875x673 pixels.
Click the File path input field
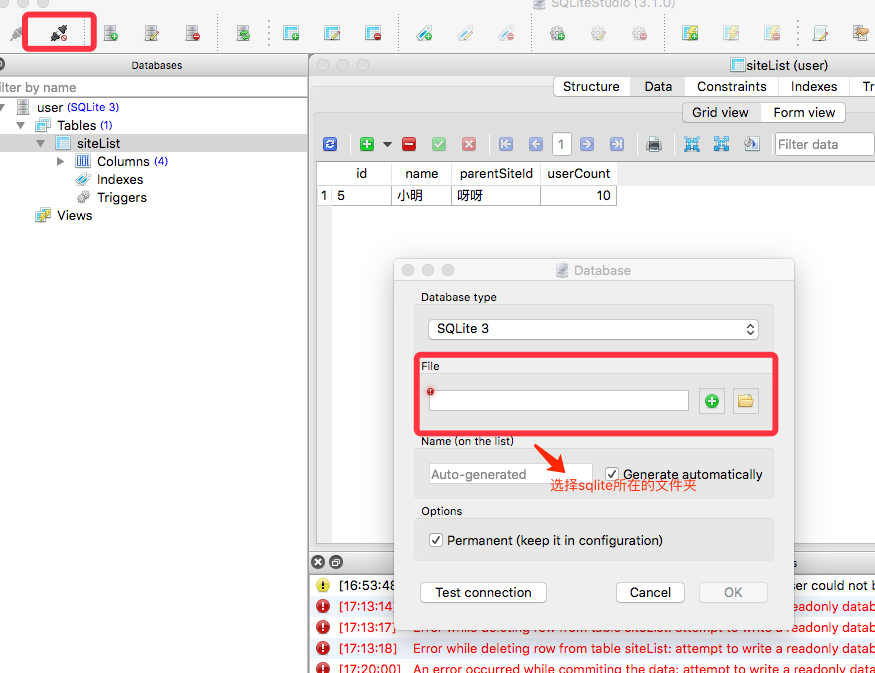coord(559,401)
